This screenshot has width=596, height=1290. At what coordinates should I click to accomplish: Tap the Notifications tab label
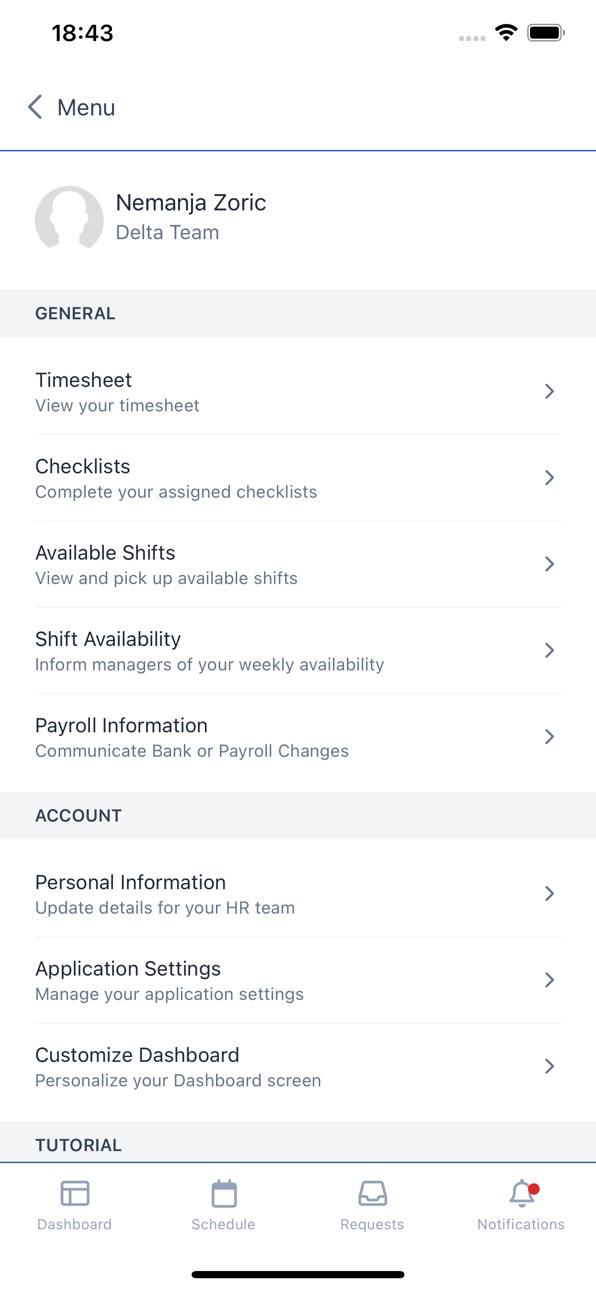tap(521, 1224)
